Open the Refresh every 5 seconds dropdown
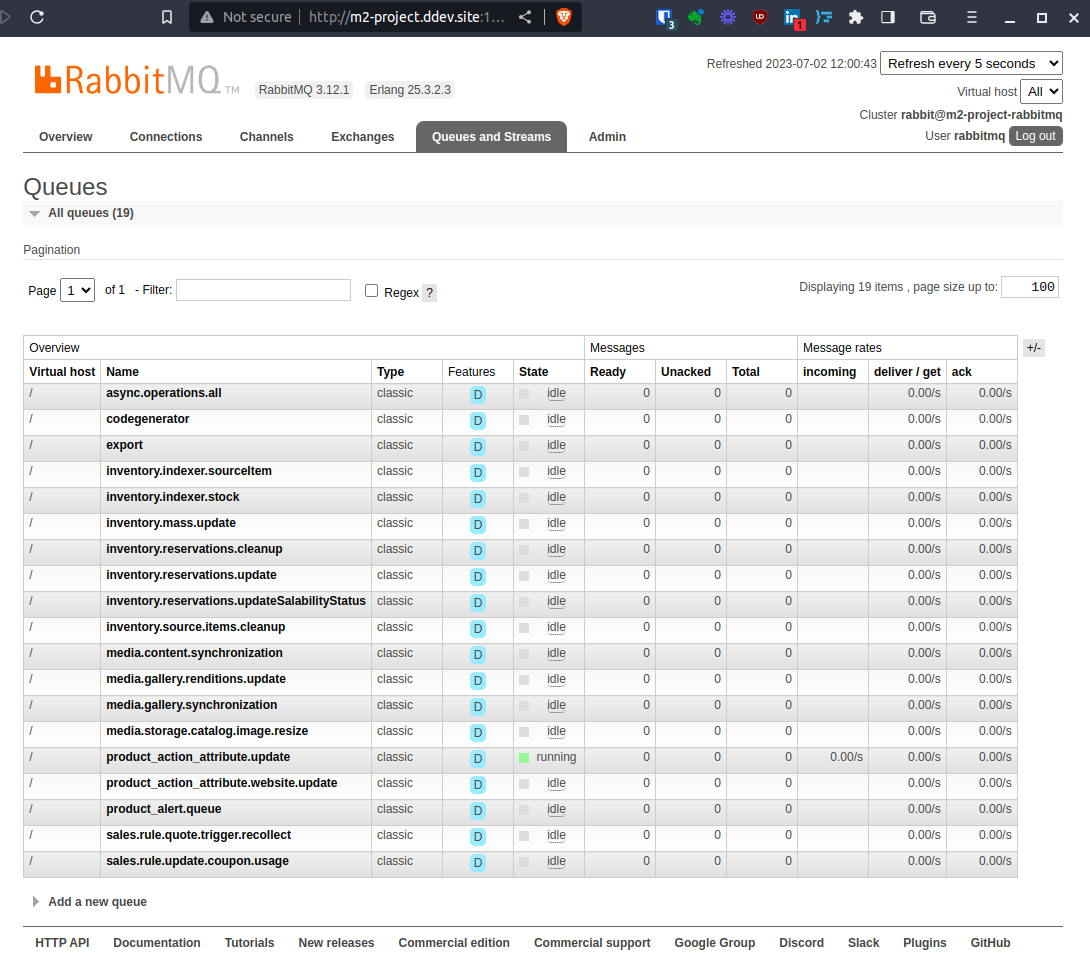The image size is (1090, 979). [x=971, y=63]
